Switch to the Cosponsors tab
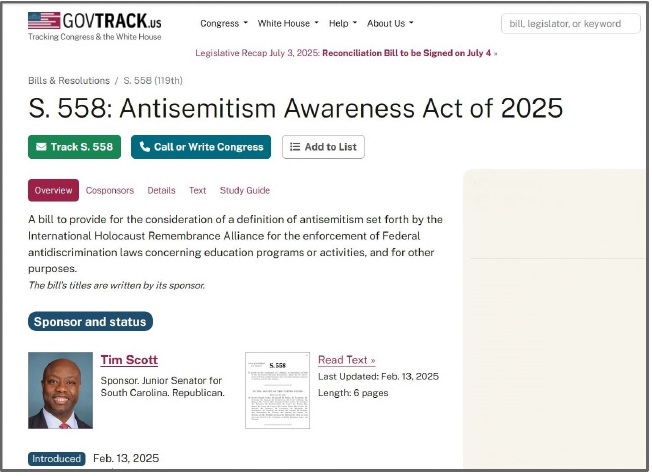The width and height of the screenshot is (652, 476). (110, 190)
